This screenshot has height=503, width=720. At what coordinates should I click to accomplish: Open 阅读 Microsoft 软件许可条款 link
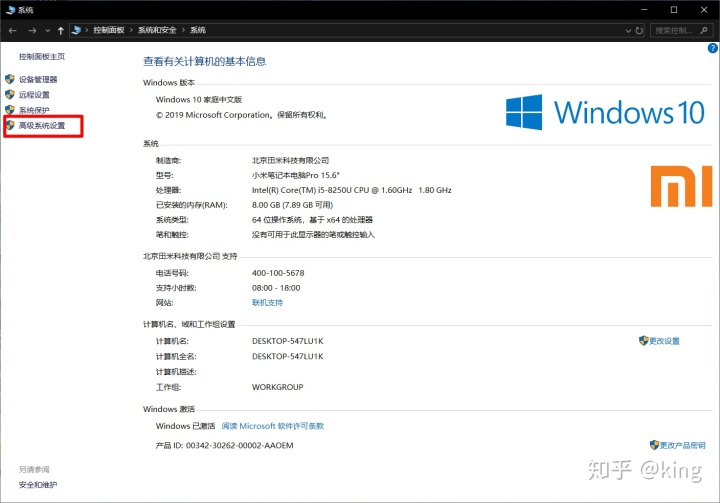273,426
